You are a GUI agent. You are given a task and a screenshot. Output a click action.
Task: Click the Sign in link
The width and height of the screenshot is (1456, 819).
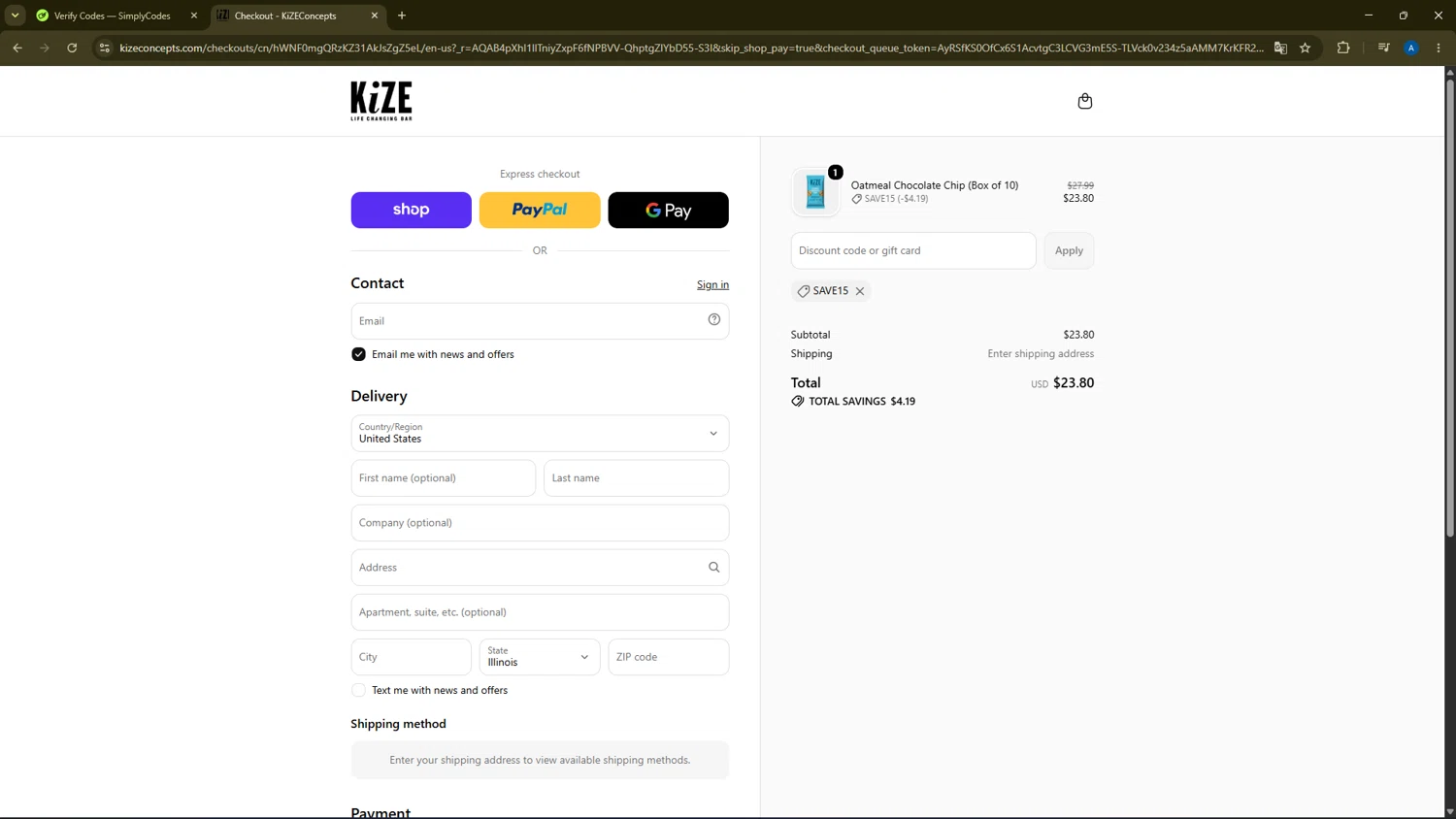pyautogui.click(x=712, y=284)
